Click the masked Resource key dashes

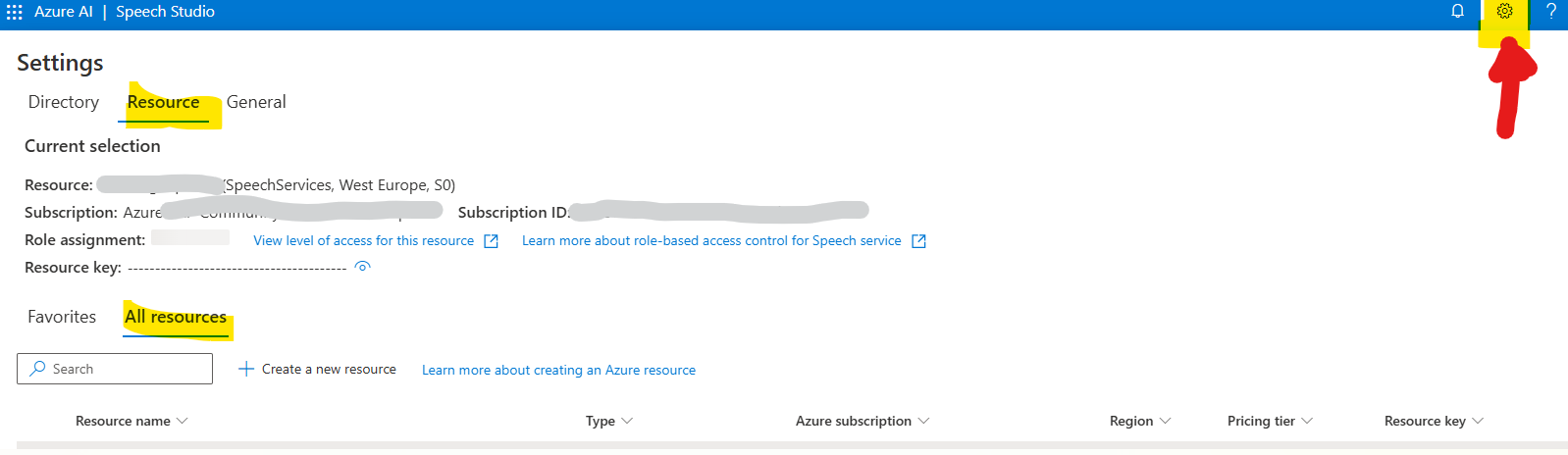[236, 268]
